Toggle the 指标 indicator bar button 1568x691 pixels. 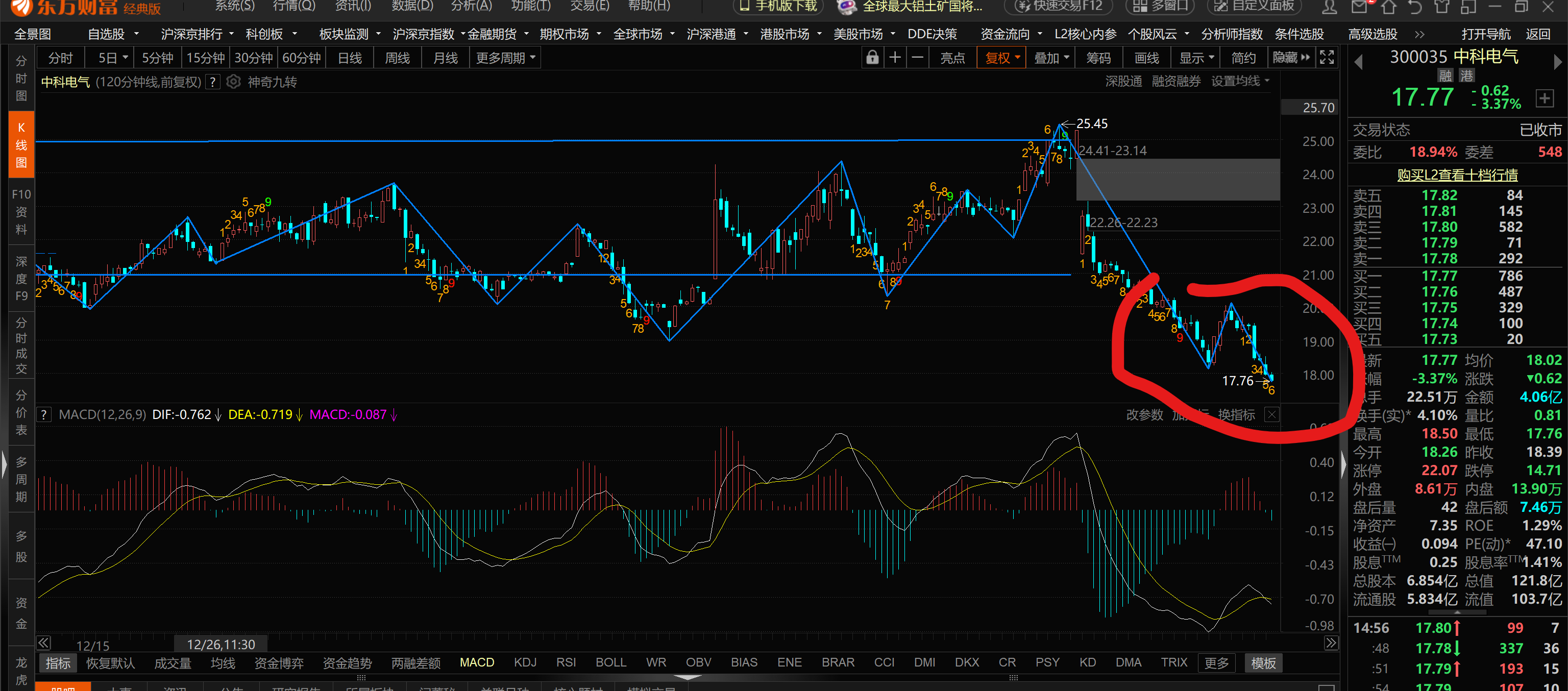58,663
